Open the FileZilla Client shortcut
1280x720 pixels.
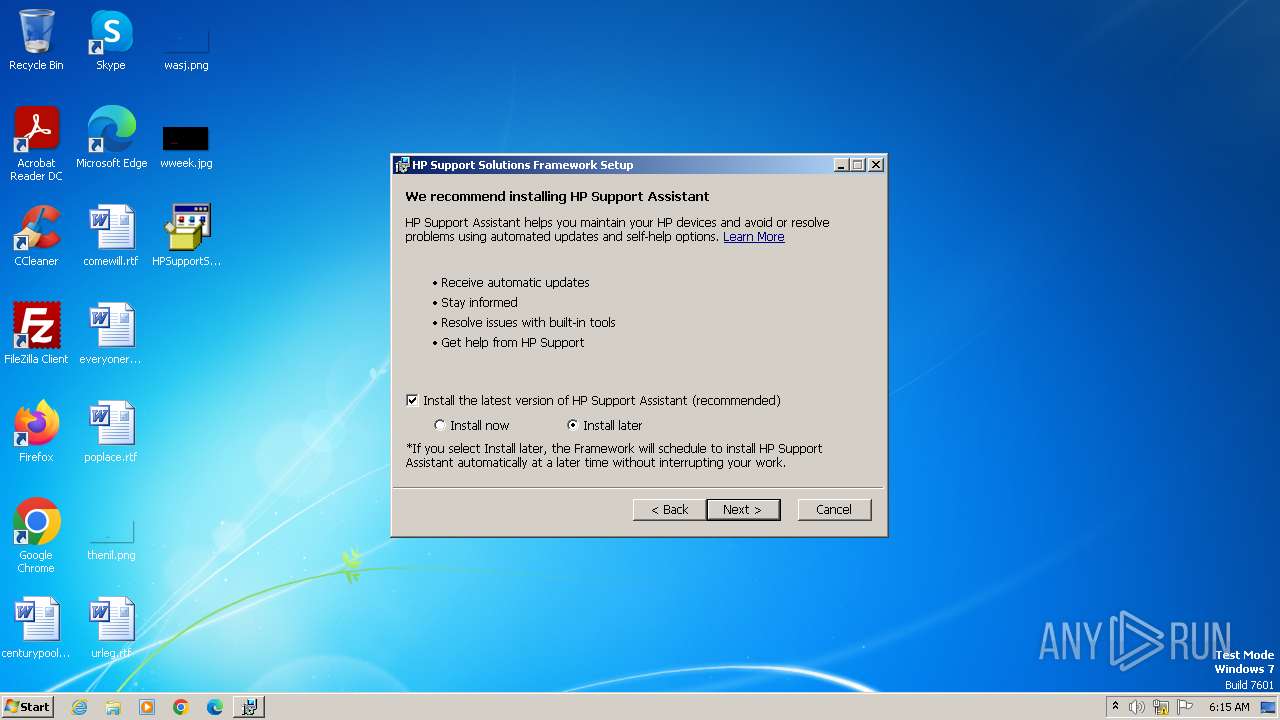36,334
